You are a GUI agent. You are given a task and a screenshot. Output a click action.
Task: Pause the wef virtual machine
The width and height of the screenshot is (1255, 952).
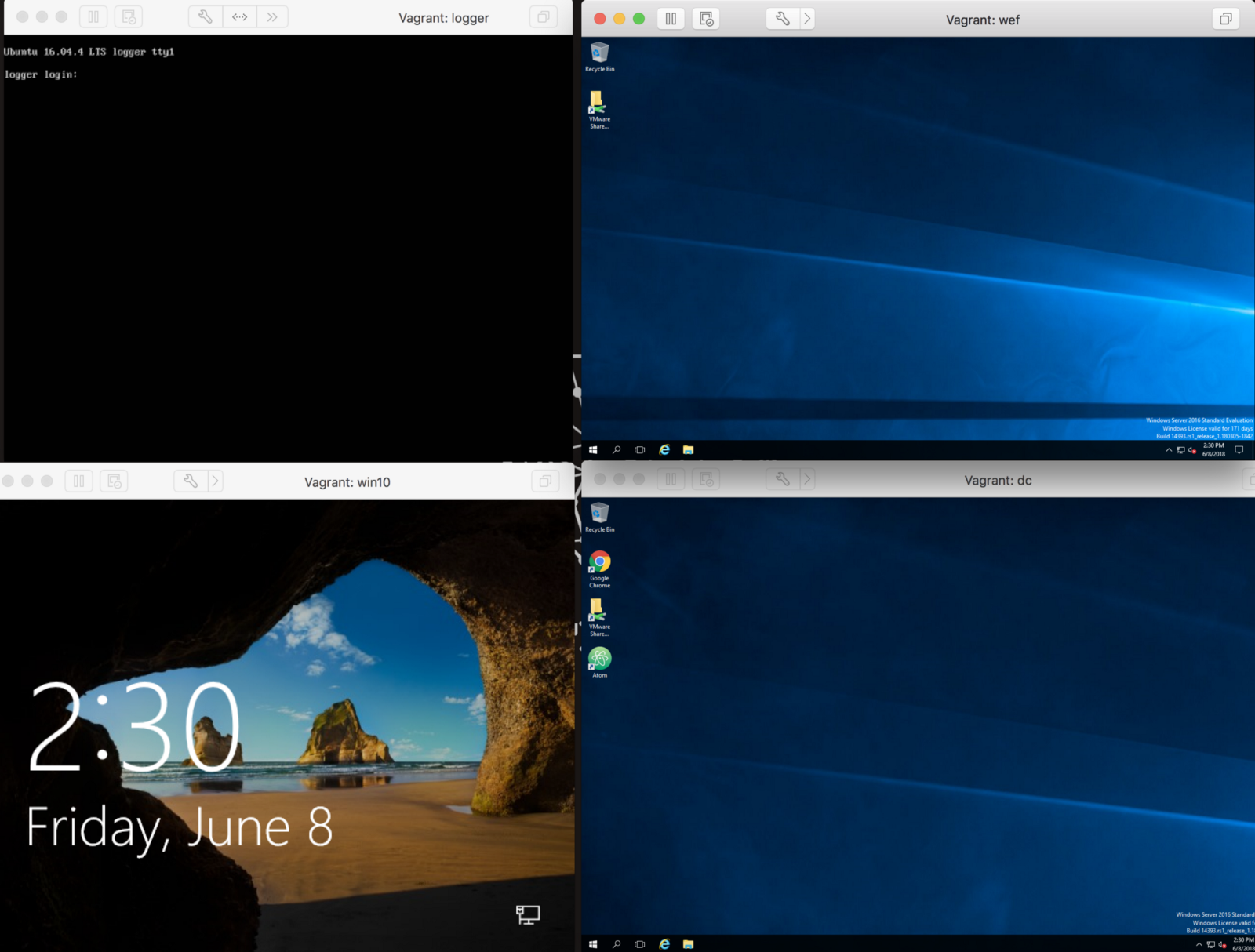(671, 19)
